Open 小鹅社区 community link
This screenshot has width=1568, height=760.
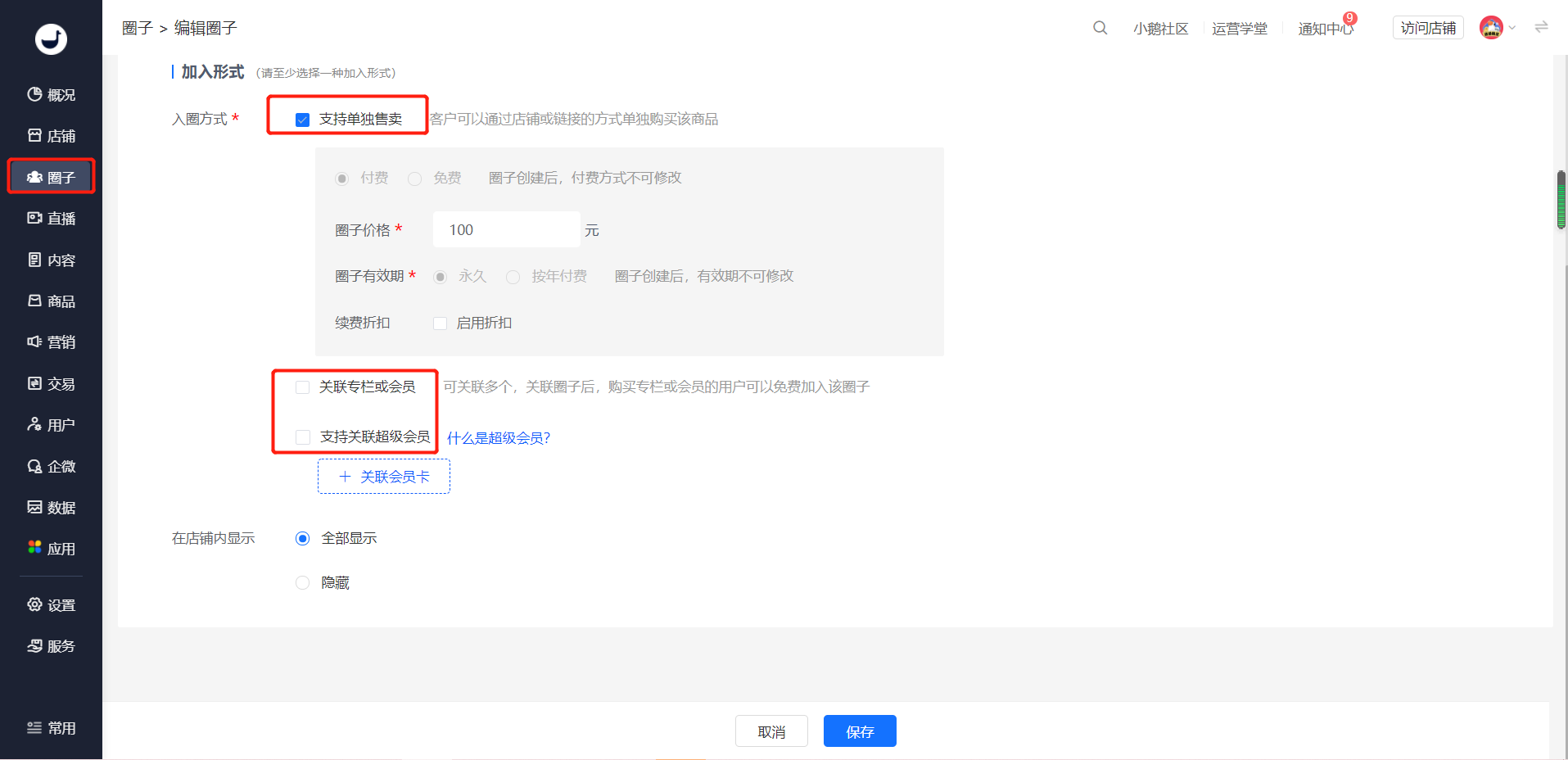click(1160, 29)
